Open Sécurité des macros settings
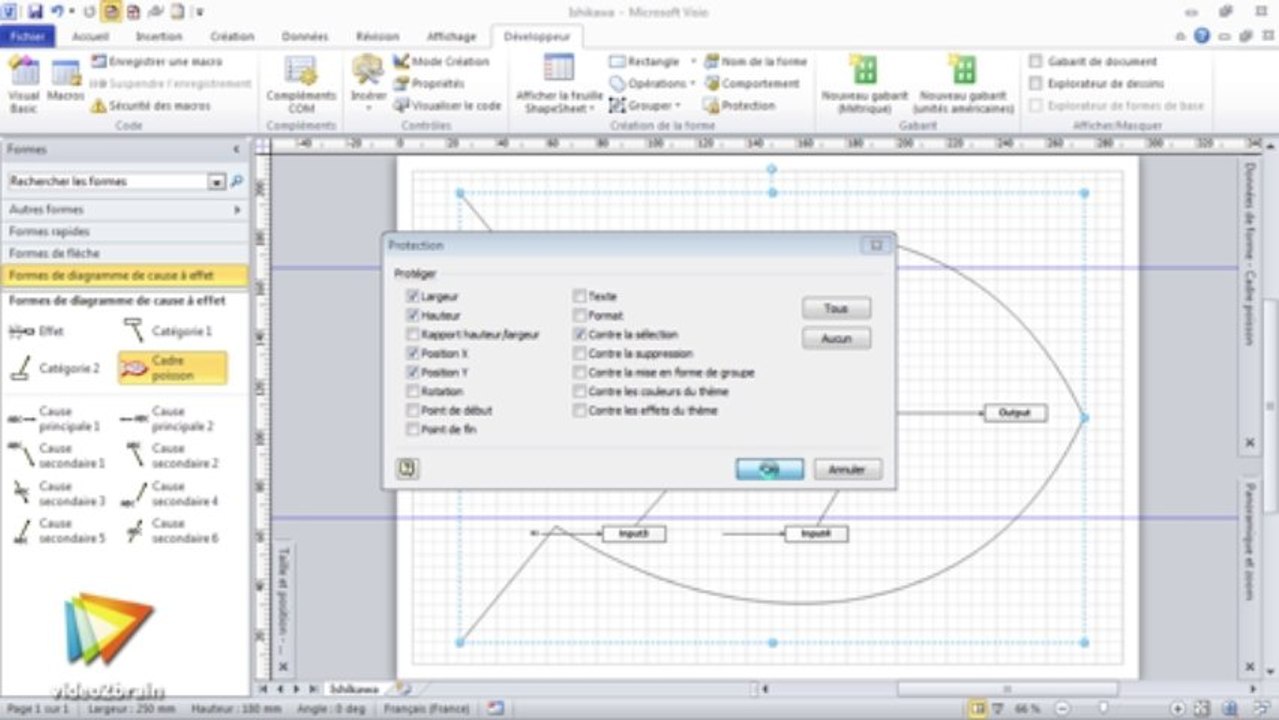Screen dimensions: 1279x720 point(152,105)
